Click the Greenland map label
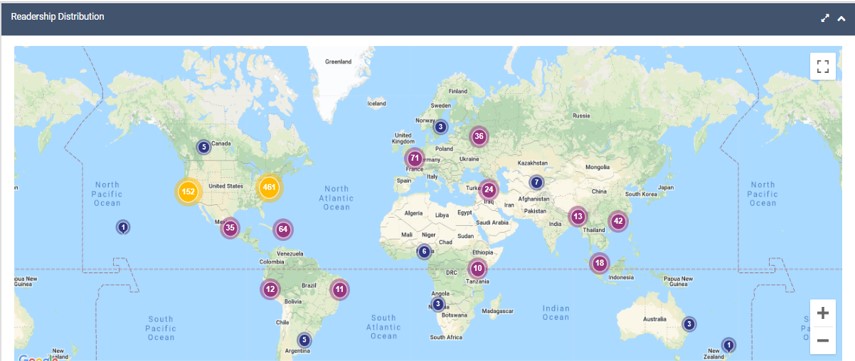855x361 pixels. [338, 62]
